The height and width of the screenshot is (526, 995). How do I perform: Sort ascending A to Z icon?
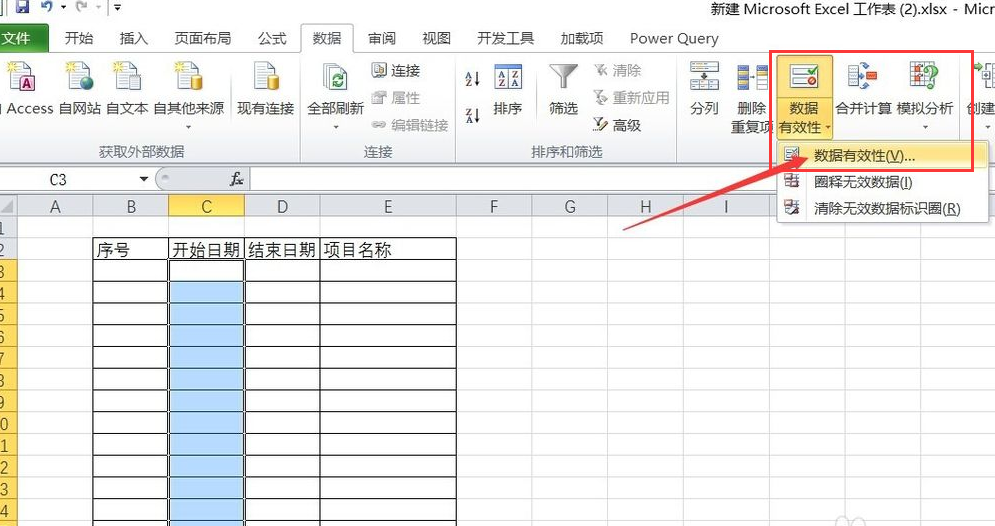tap(473, 79)
